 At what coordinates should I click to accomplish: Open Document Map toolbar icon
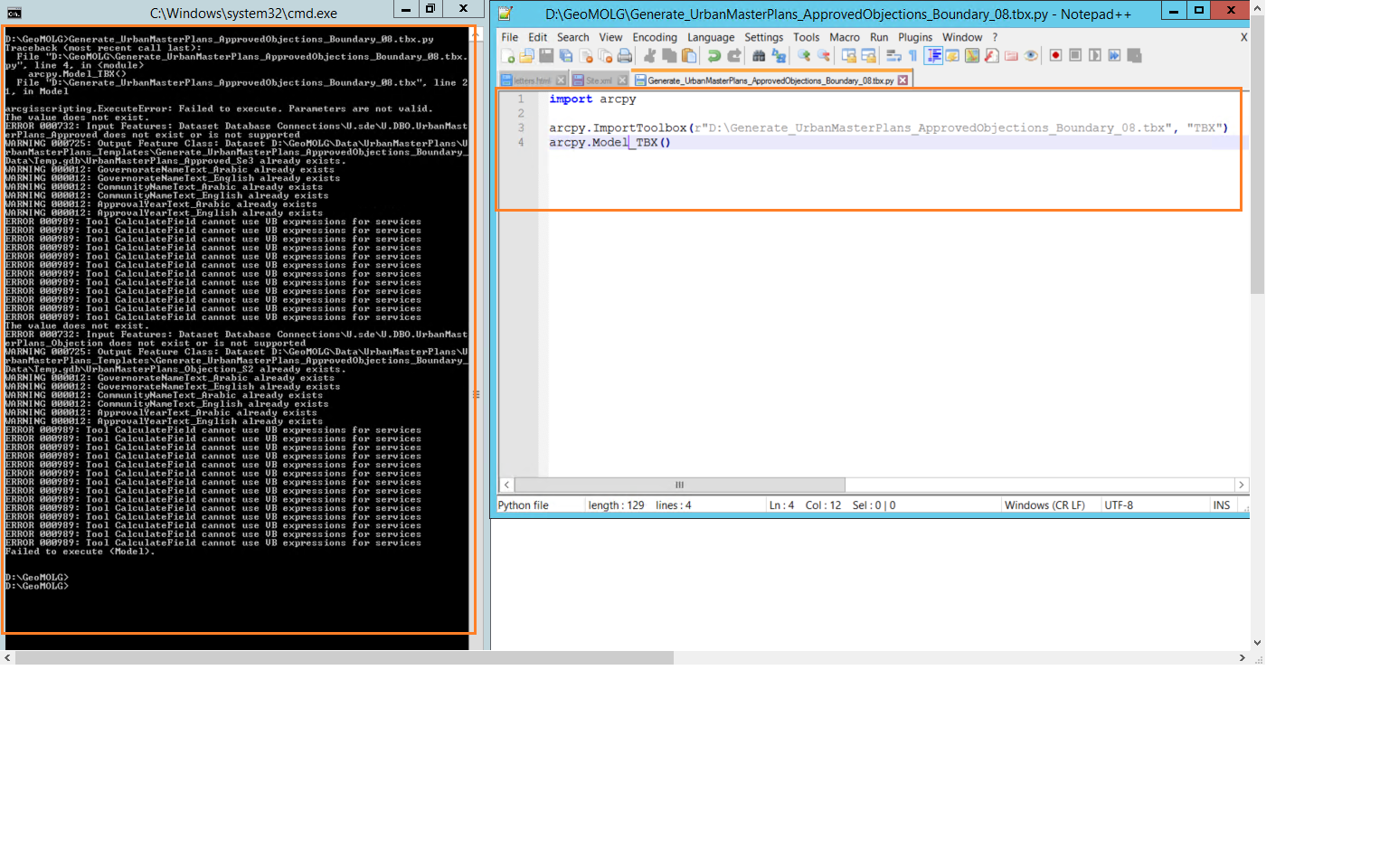click(x=972, y=56)
